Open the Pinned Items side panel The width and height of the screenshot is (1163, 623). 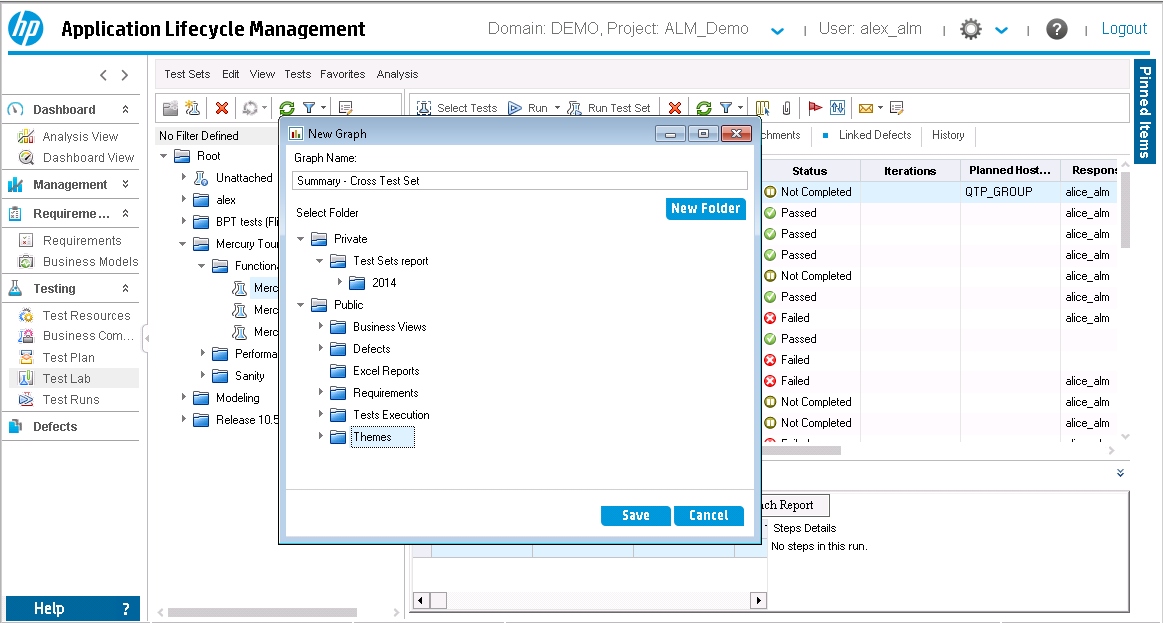1144,111
